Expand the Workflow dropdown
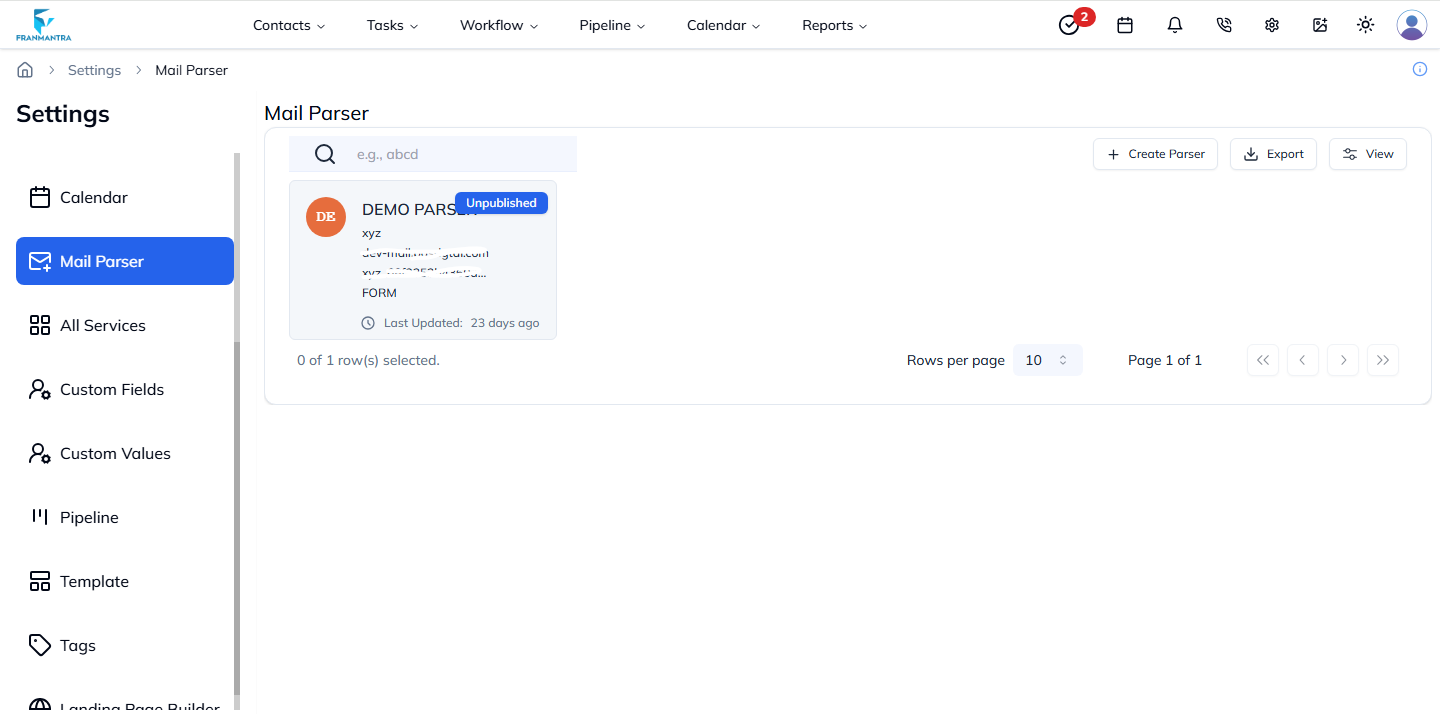 498,25
